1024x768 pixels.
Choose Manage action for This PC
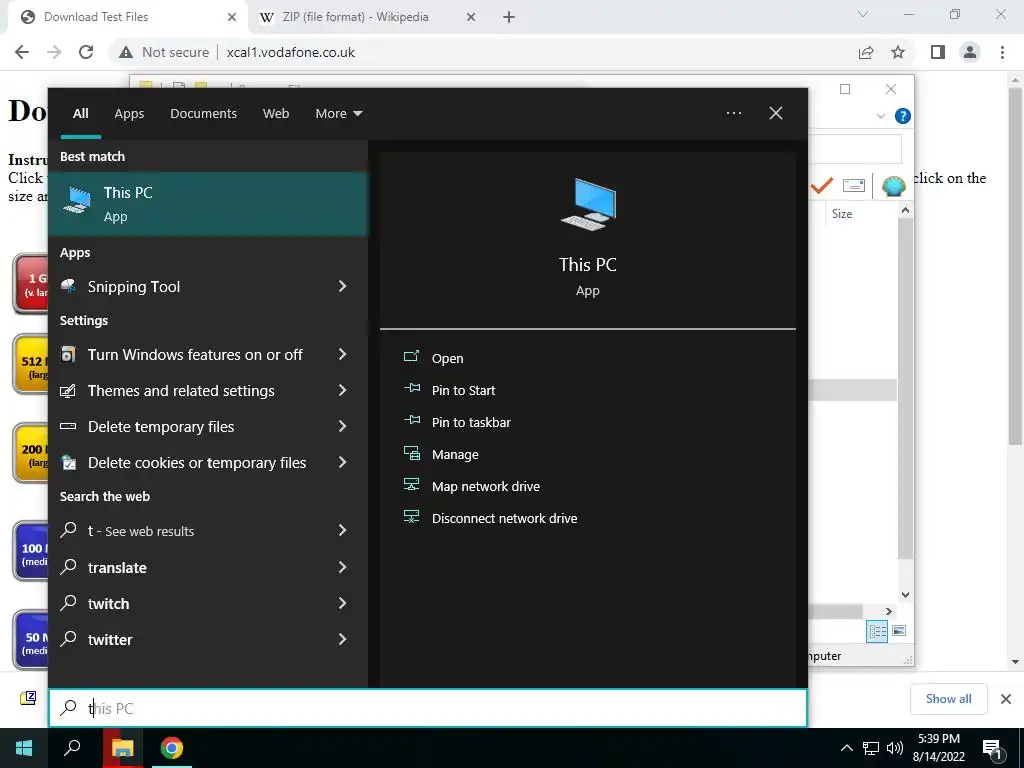pyautogui.click(x=455, y=454)
